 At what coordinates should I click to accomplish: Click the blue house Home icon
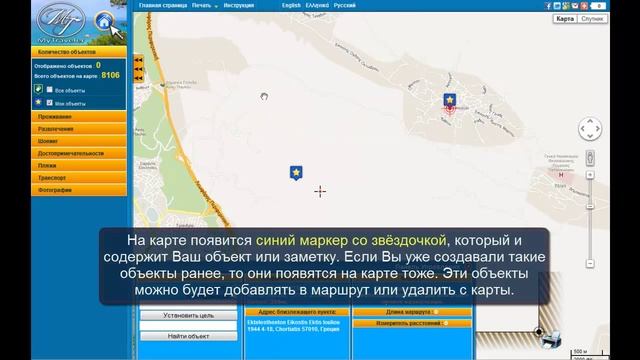point(104,21)
